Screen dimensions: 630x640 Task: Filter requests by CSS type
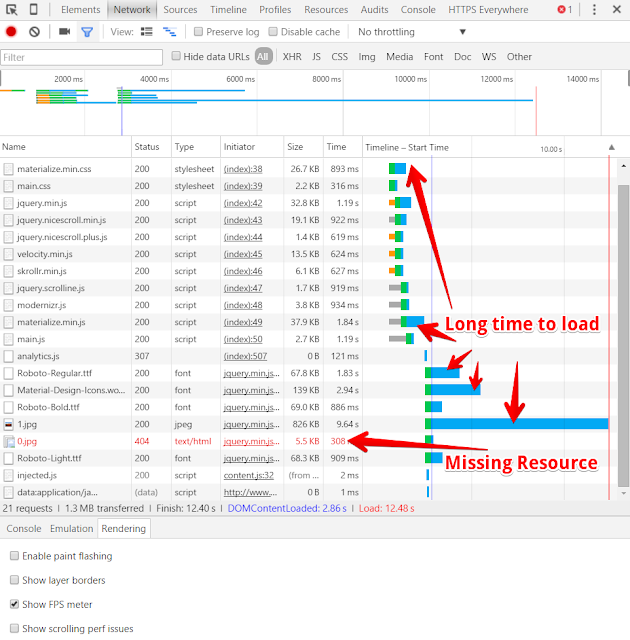[x=339, y=57]
